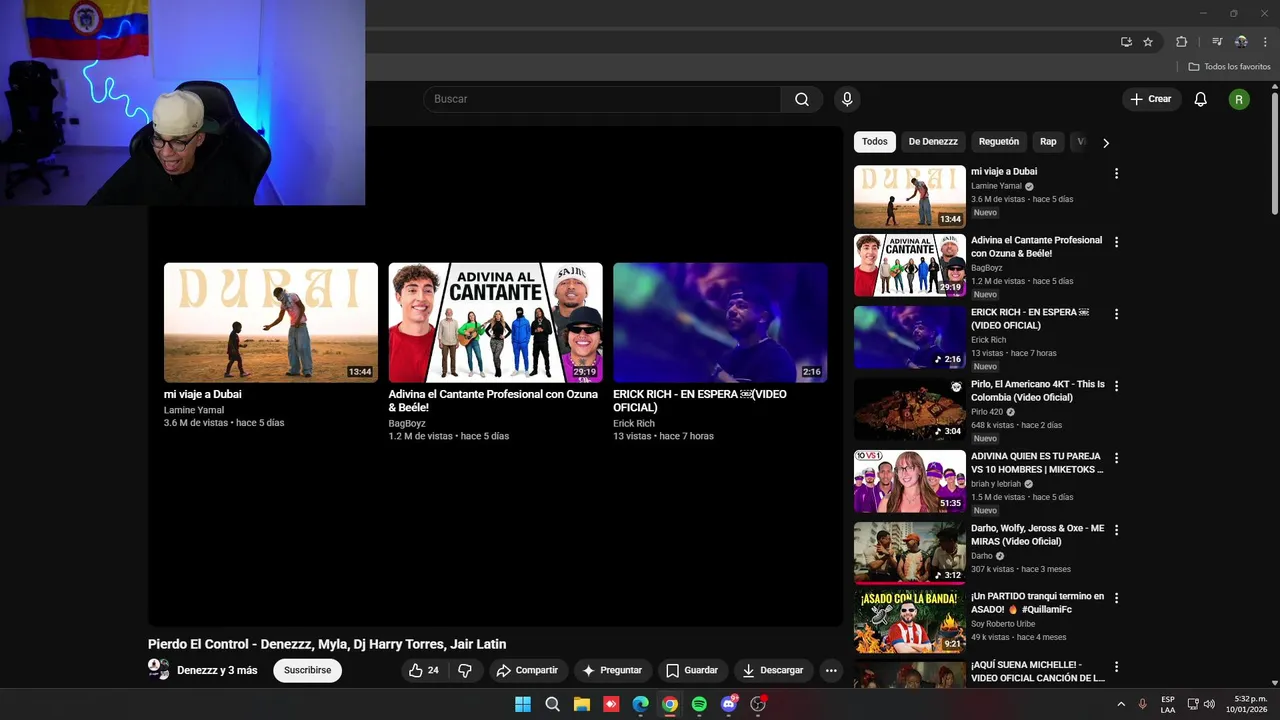Click the network icon in system tray
This screenshot has height=720, width=1280.
click(1192, 704)
